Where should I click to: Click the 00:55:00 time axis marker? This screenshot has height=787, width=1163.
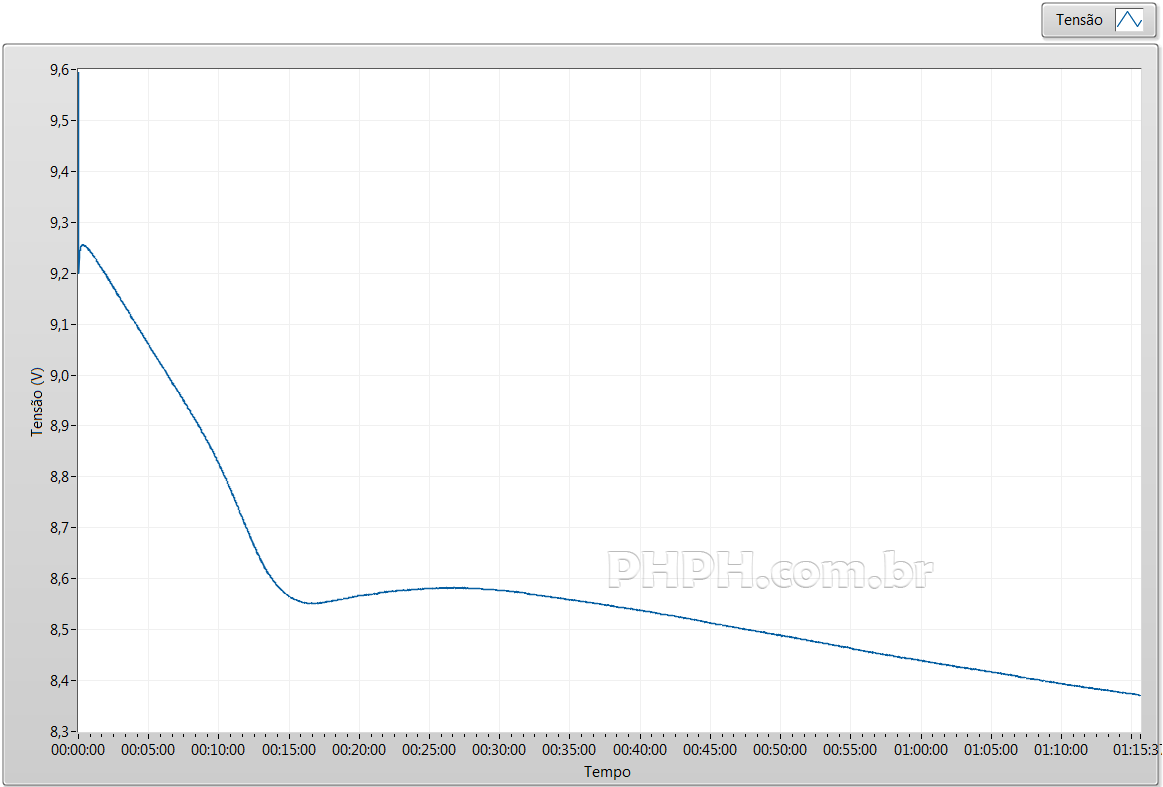pos(850,749)
